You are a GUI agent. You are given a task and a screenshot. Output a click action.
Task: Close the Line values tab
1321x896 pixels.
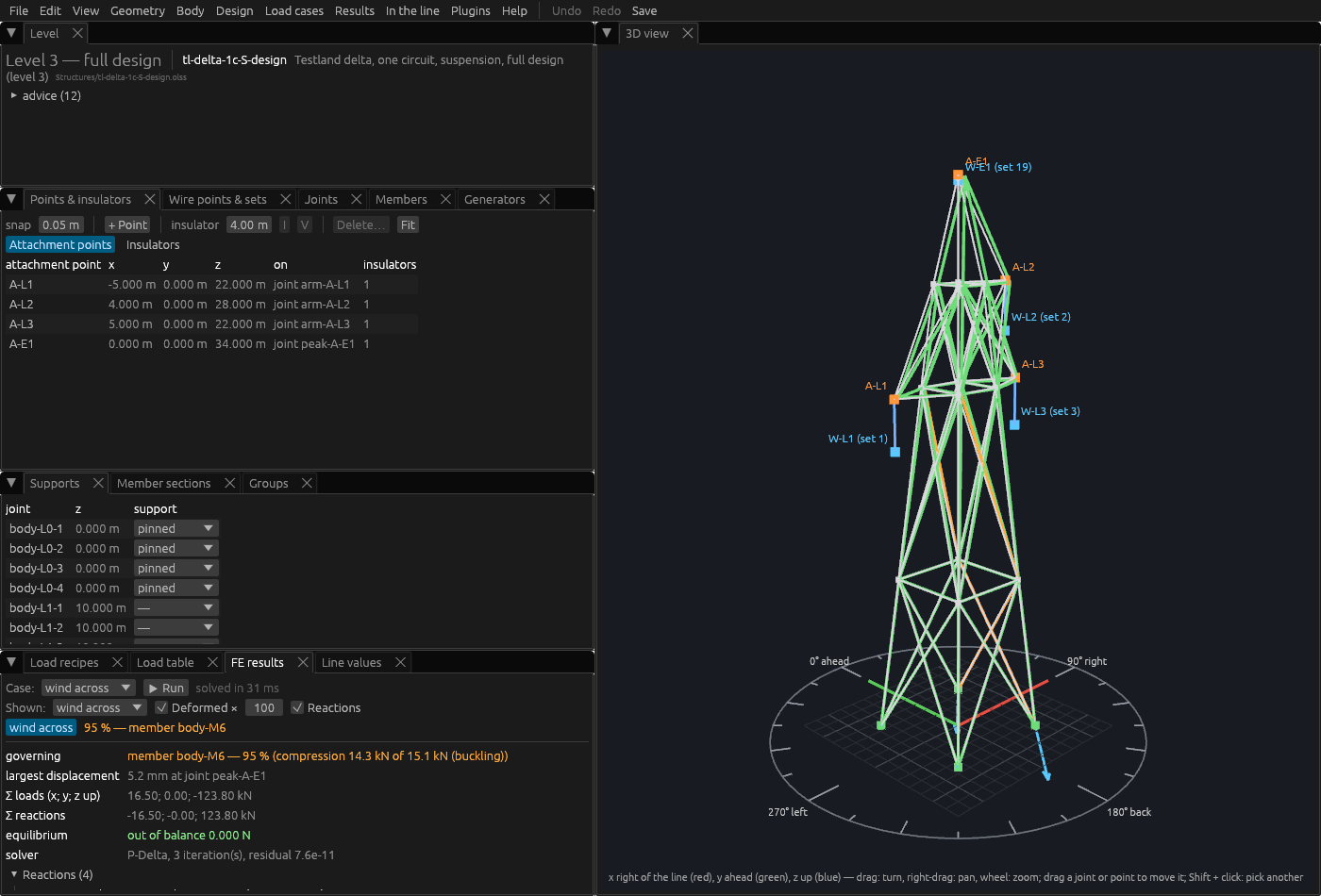click(400, 662)
